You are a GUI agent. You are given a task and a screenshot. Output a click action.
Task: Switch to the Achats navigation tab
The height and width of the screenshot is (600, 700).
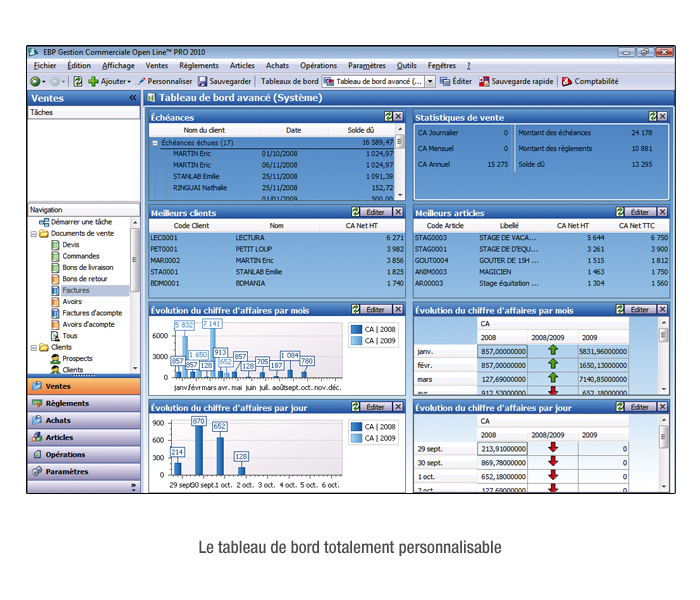click(58, 420)
